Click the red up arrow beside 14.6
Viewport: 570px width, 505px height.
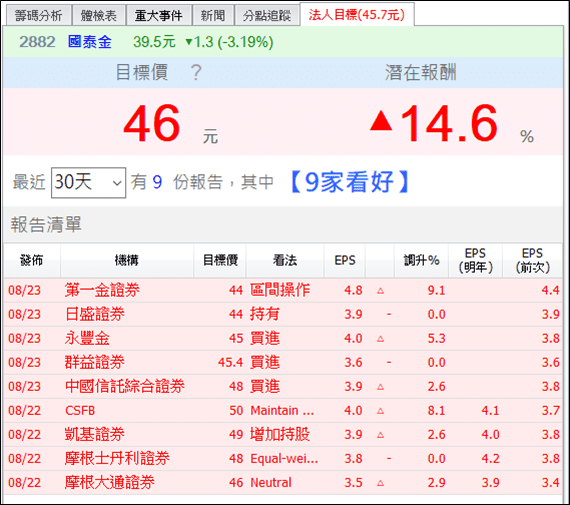(x=381, y=120)
